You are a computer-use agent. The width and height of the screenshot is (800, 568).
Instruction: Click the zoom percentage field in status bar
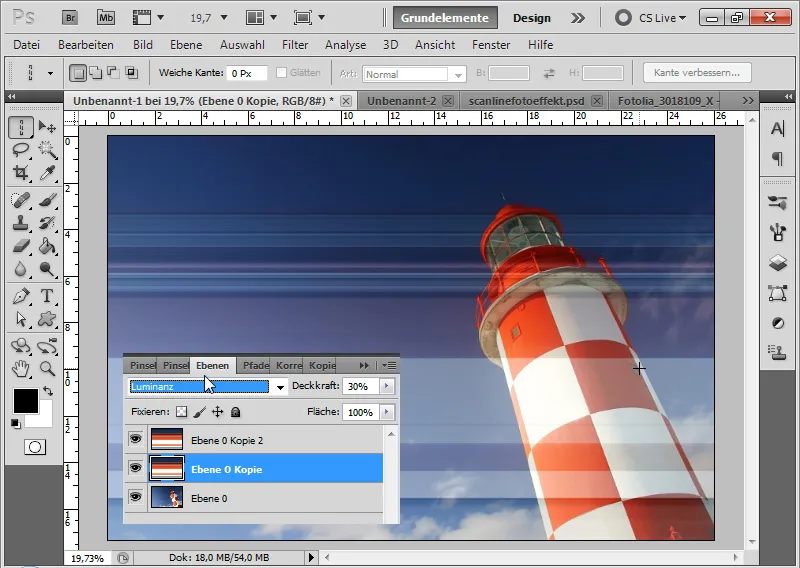click(87, 558)
